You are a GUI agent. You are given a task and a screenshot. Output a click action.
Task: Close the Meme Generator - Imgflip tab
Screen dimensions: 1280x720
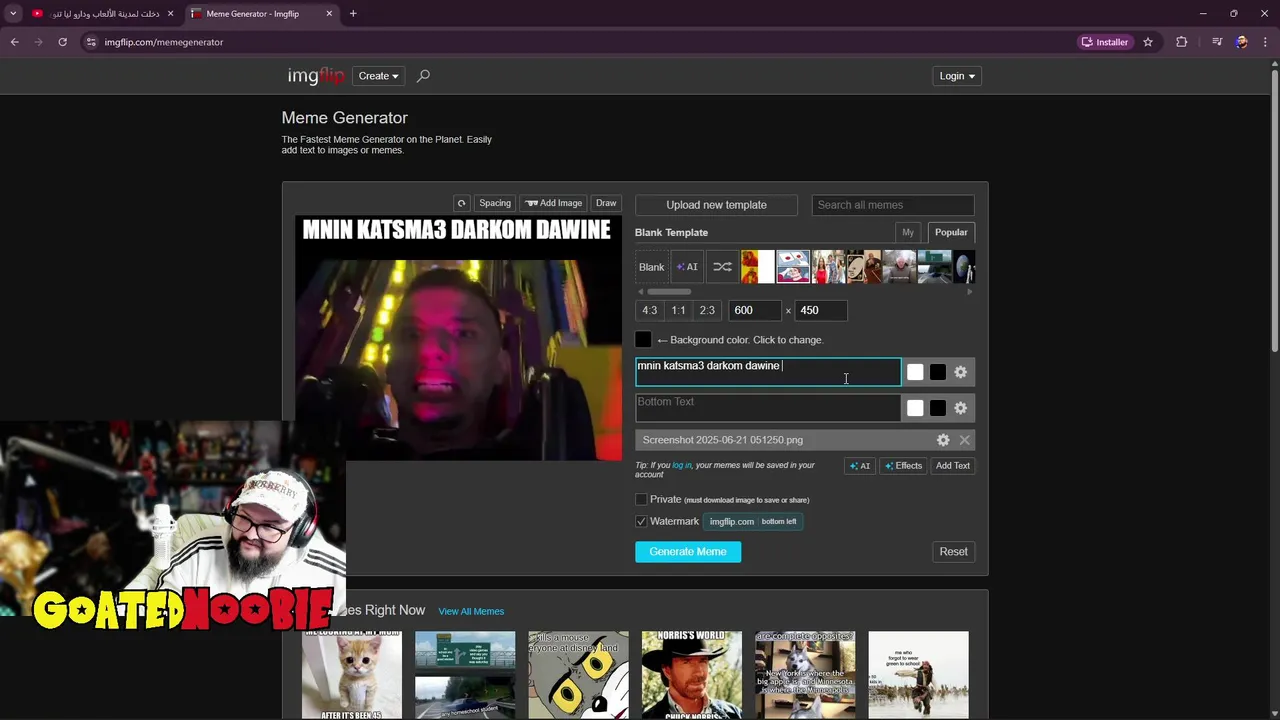tap(329, 14)
